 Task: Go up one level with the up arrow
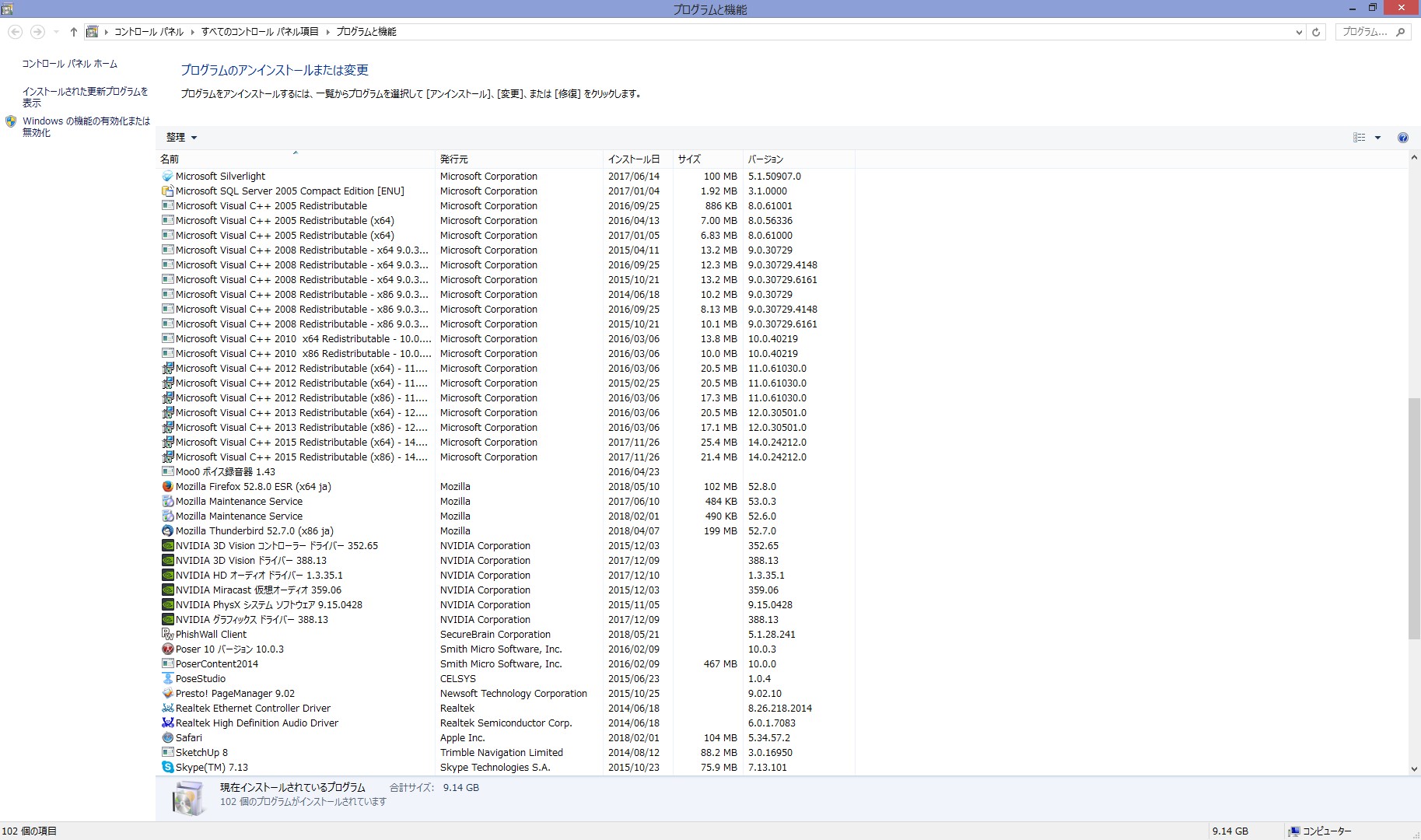tap(73, 32)
